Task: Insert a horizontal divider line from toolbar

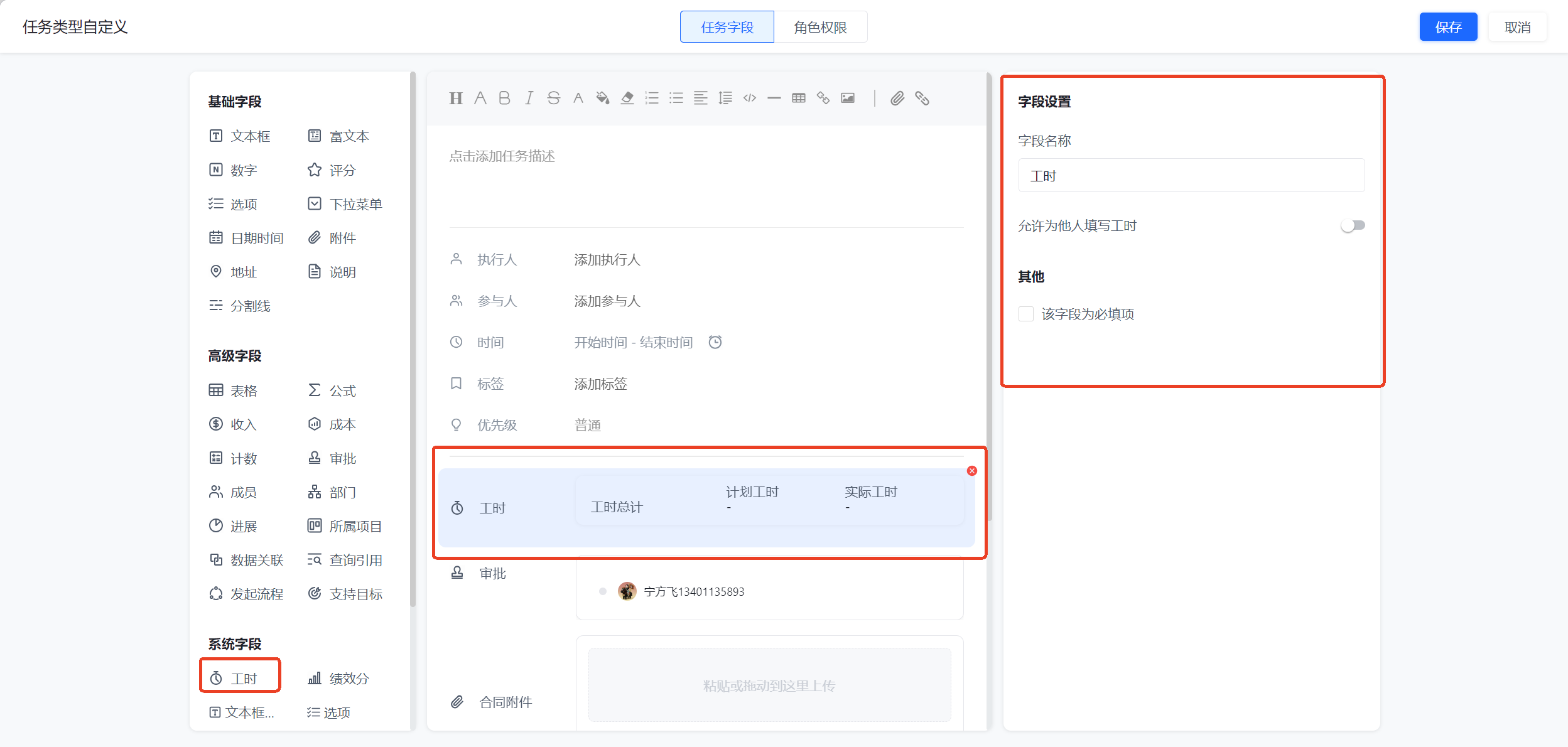Action: coord(774,98)
